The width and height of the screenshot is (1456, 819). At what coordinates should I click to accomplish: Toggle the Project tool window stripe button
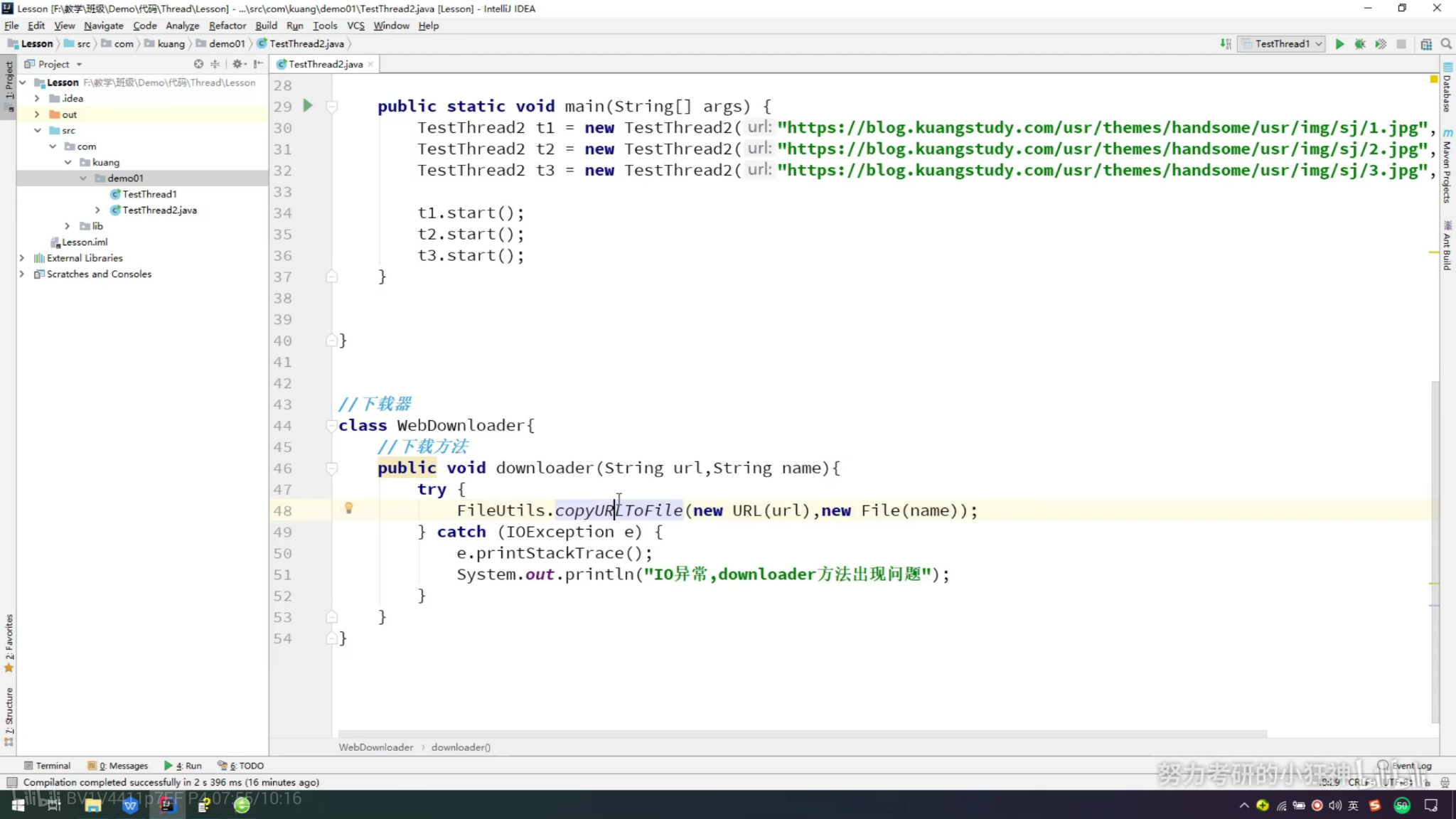tap(9, 87)
